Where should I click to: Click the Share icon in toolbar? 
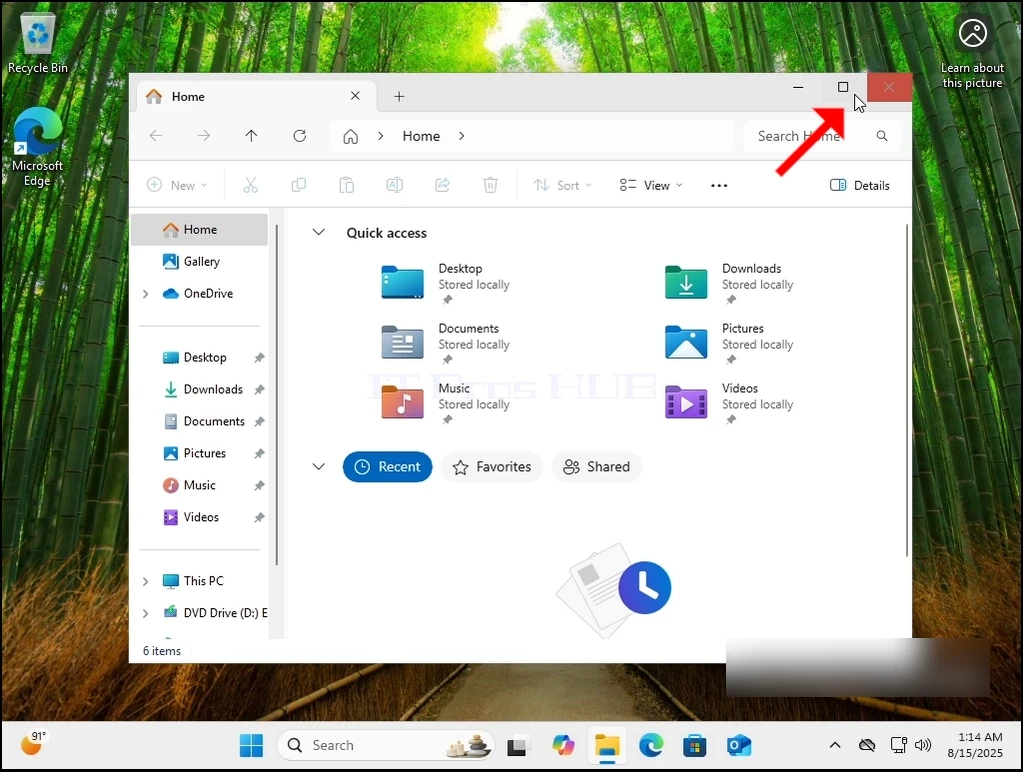442,185
